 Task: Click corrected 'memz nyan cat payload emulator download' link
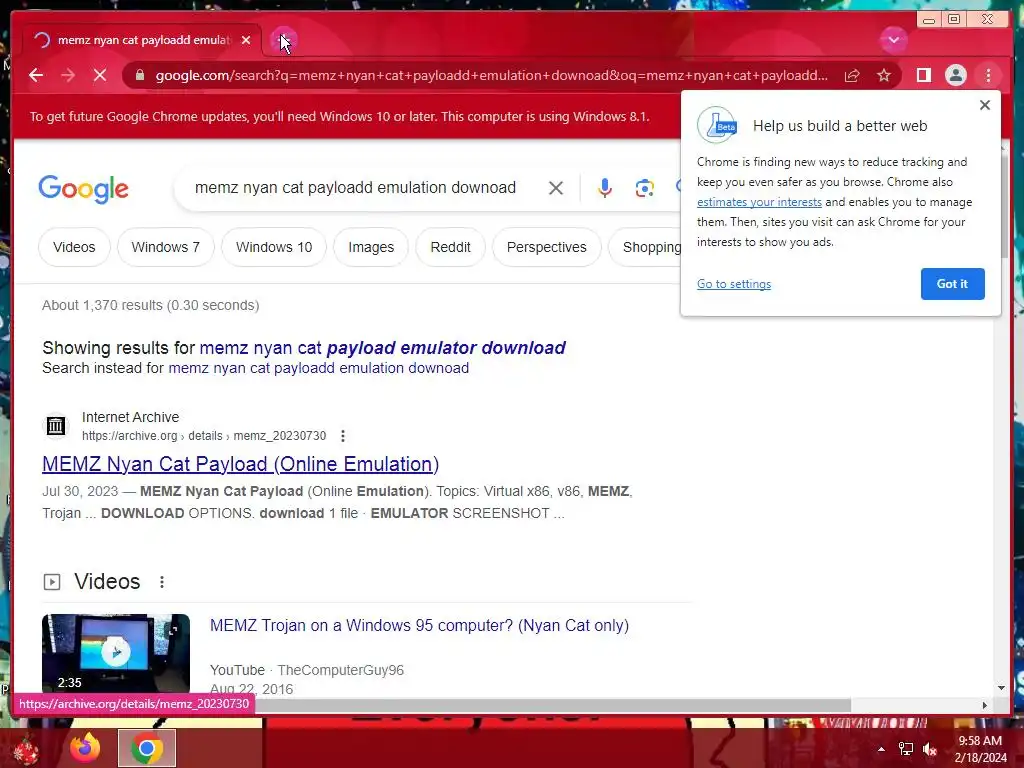382,347
